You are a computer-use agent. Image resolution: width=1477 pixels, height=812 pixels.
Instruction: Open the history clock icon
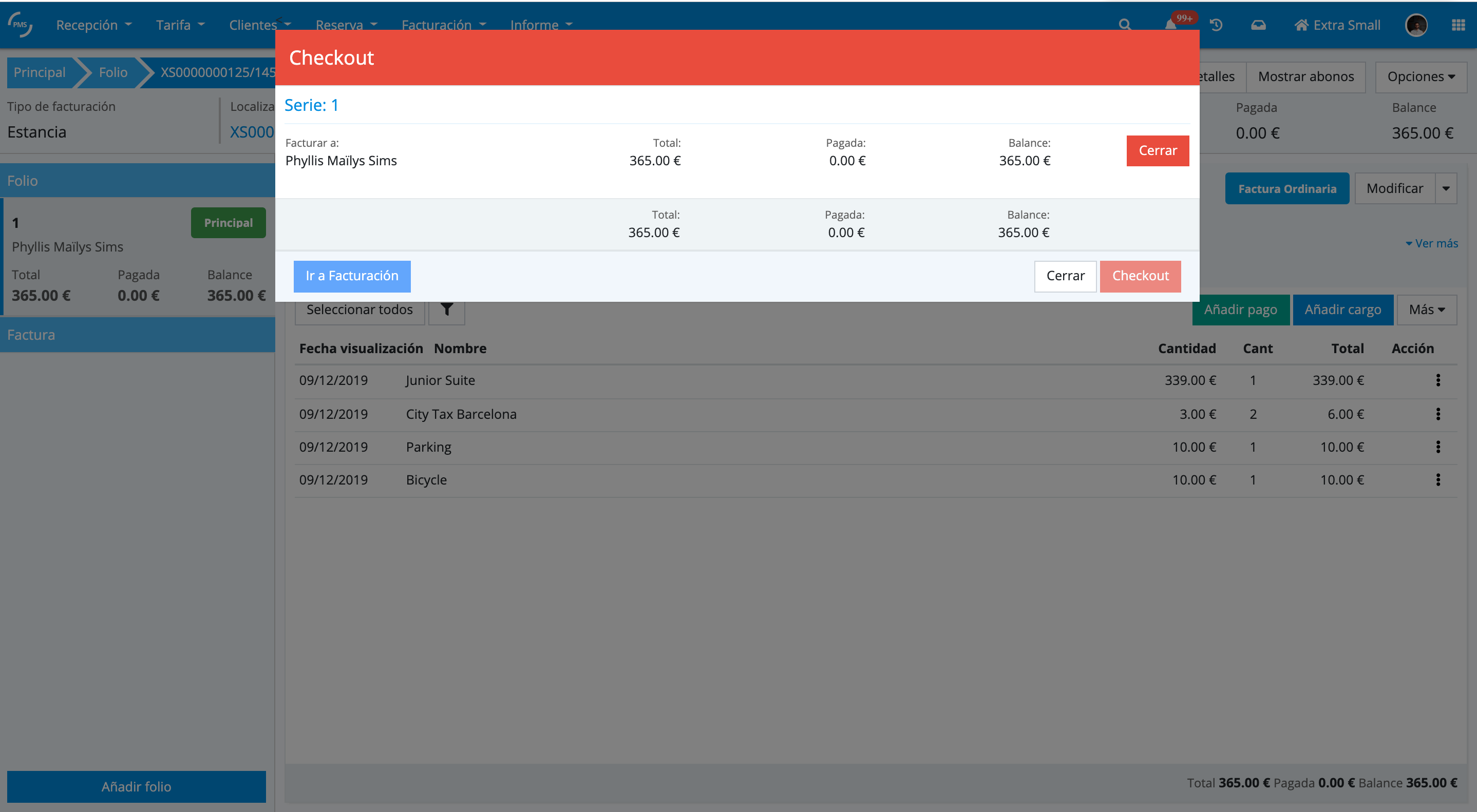pos(1216,25)
